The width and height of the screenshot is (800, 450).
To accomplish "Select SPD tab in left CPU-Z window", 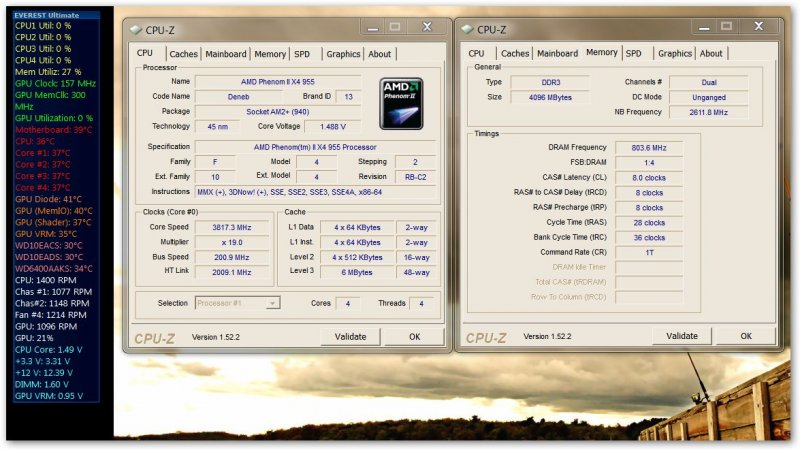I will 302,54.
